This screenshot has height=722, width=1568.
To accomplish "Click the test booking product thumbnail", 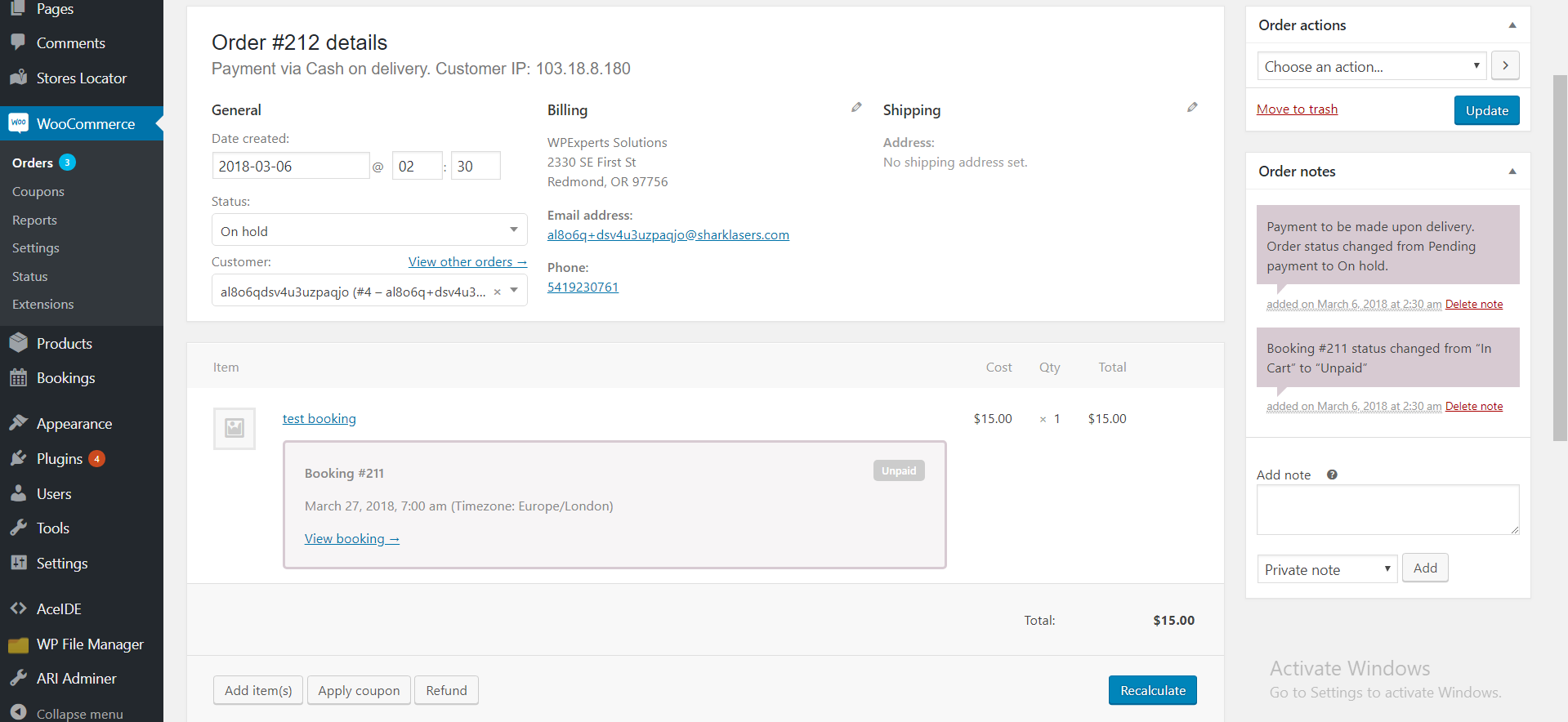I will tap(235, 428).
